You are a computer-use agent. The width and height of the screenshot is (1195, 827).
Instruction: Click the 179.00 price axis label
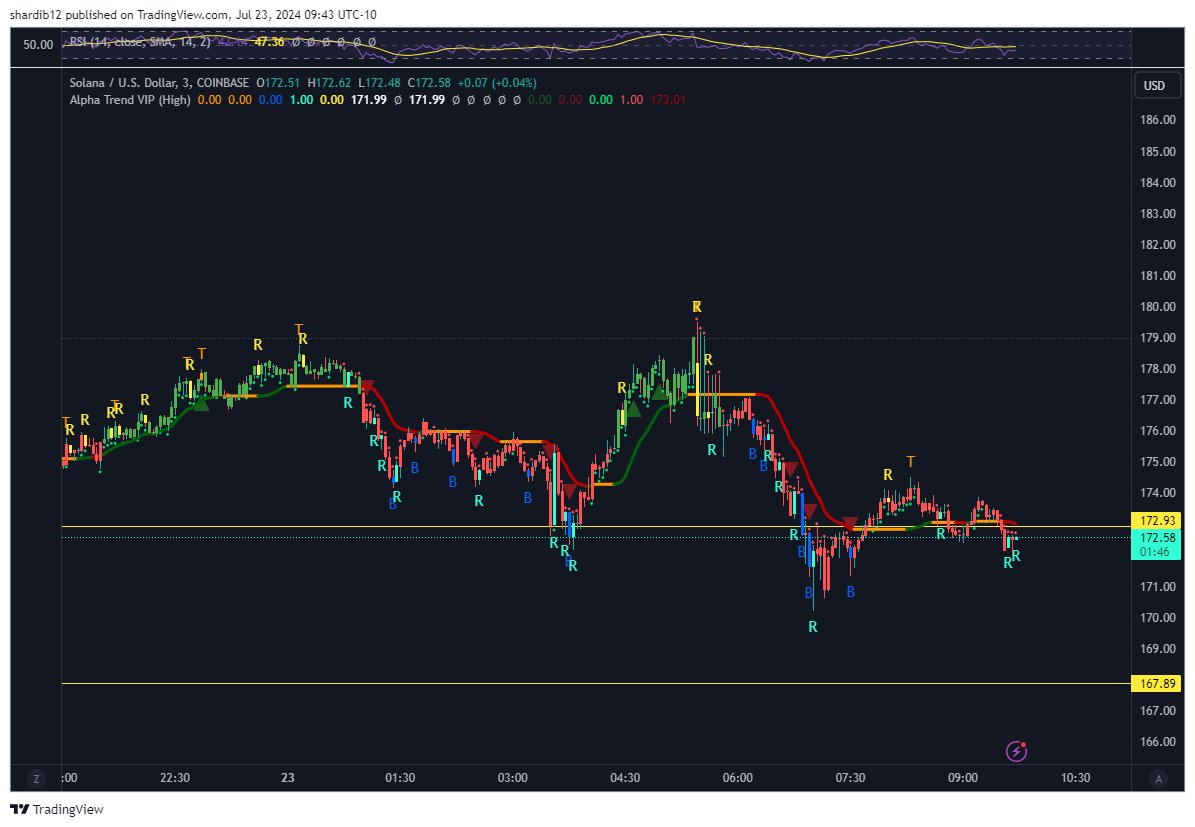[1158, 338]
